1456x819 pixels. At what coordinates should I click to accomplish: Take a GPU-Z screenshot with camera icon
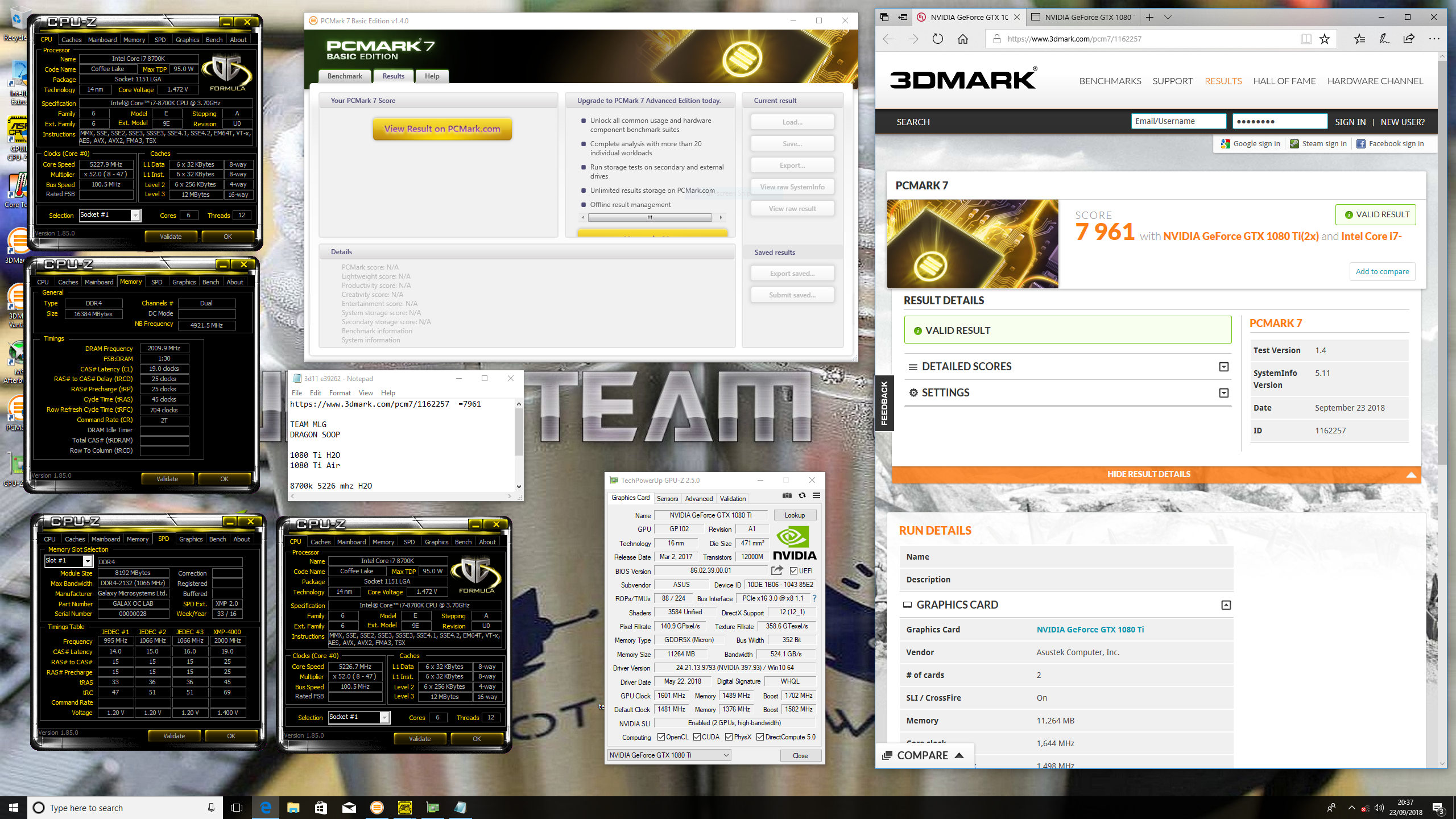pos(787,495)
